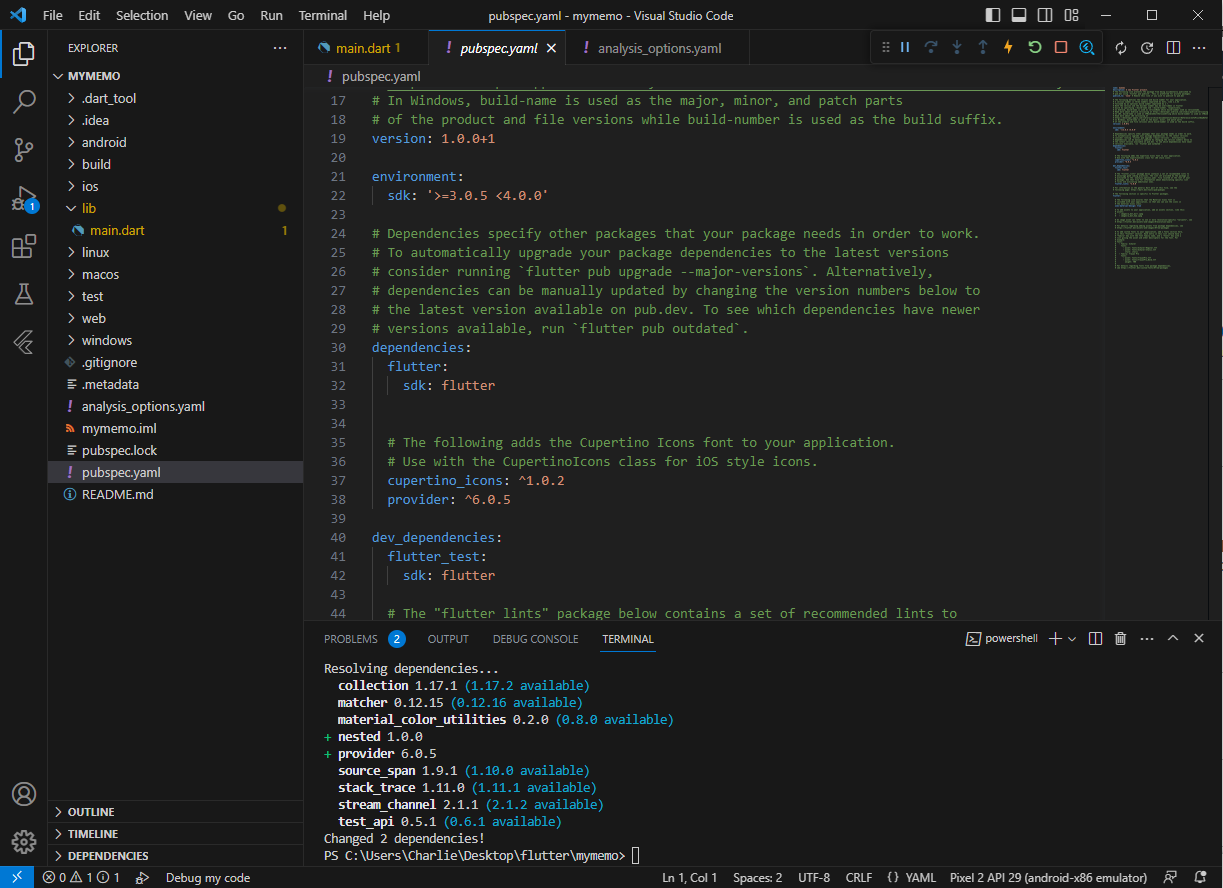
Task: Open Explorer Views and More Actions menu
Action: coord(280,48)
